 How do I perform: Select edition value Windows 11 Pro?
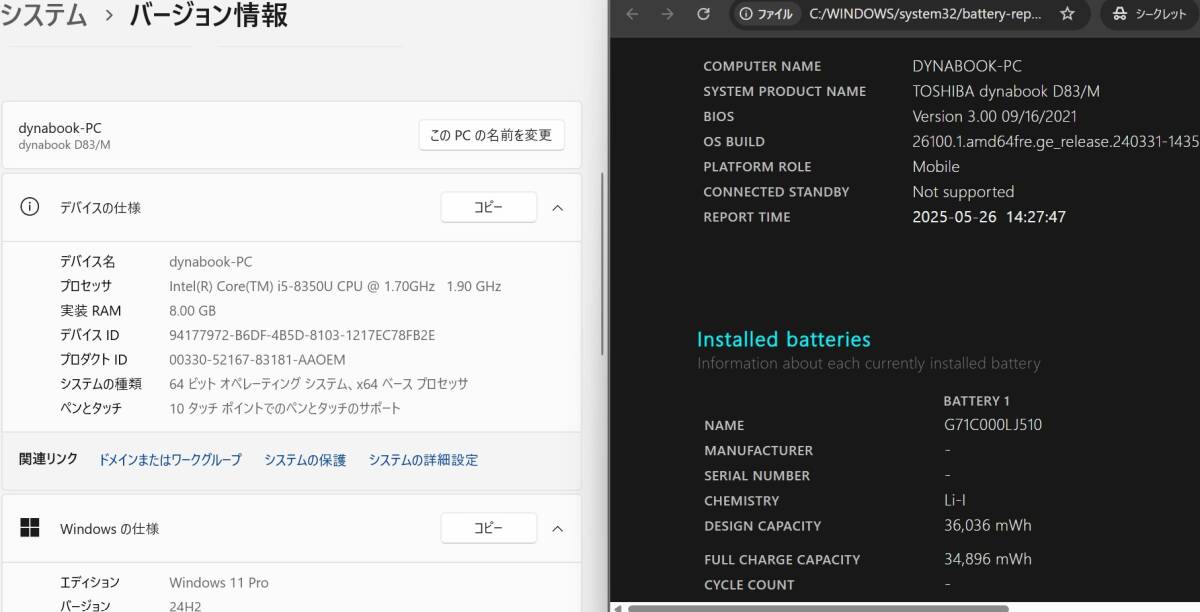[x=219, y=582]
